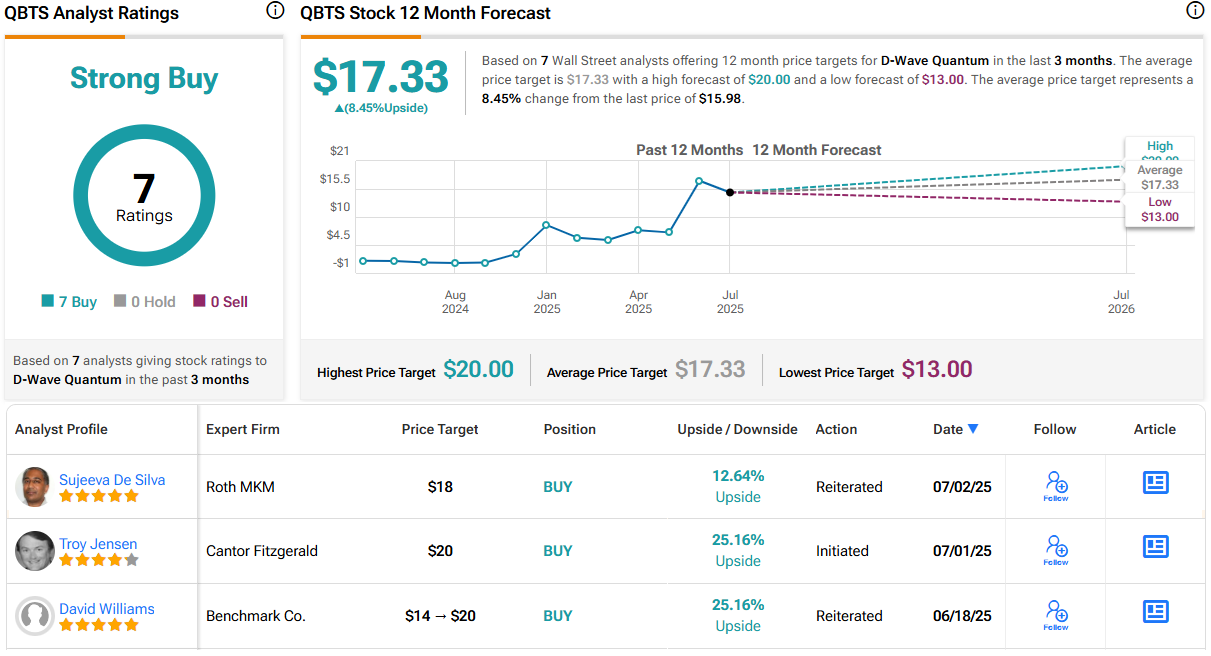Click the Analyst Profile column header
This screenshot has height=656, width=1211.
61,429
